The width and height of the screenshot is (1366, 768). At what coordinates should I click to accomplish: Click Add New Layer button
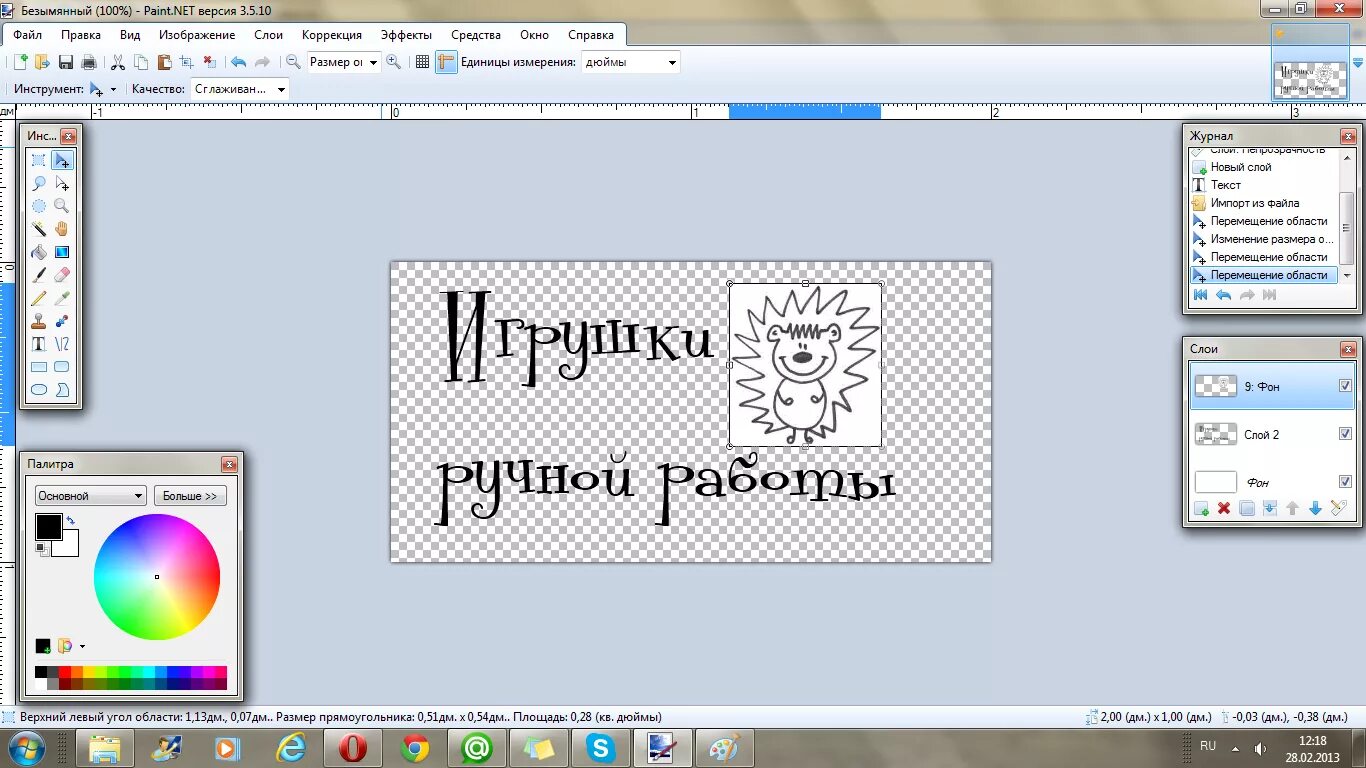click(1201, 509)
